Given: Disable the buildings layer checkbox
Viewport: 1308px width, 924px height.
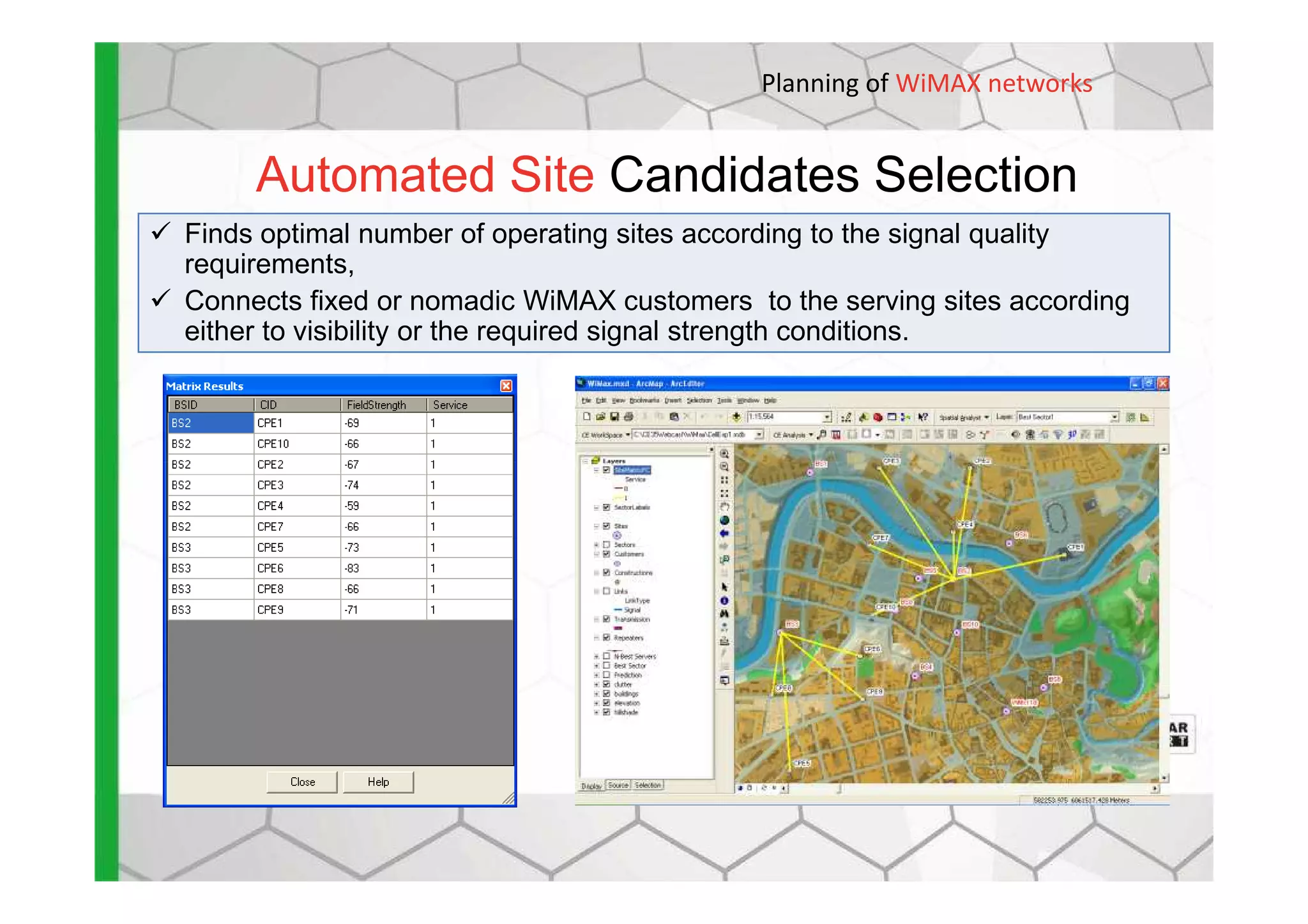Looking at the screenshot, I should tap(607, 693).
